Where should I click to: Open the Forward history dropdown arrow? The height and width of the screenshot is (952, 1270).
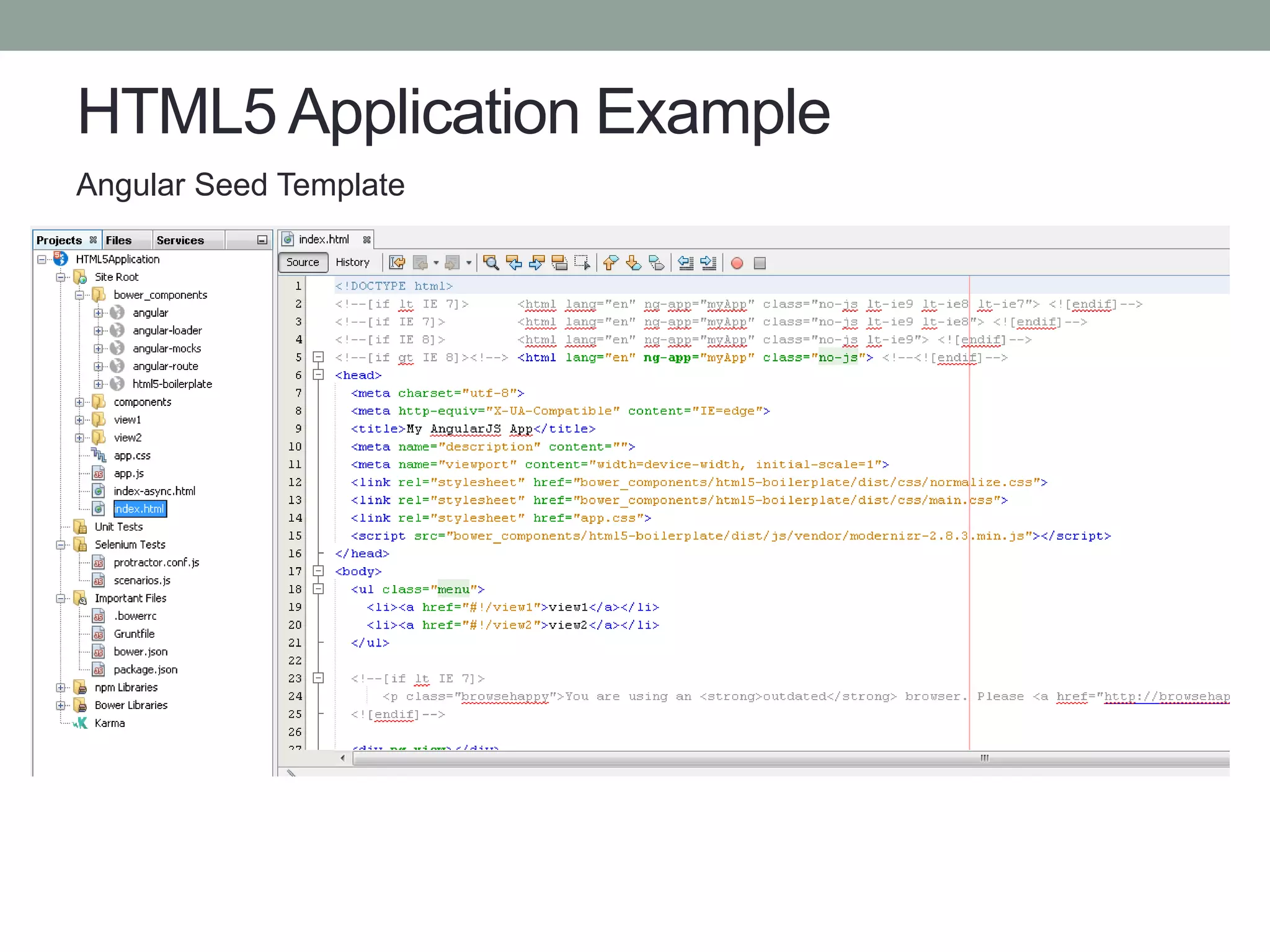(x=469, y=263)
